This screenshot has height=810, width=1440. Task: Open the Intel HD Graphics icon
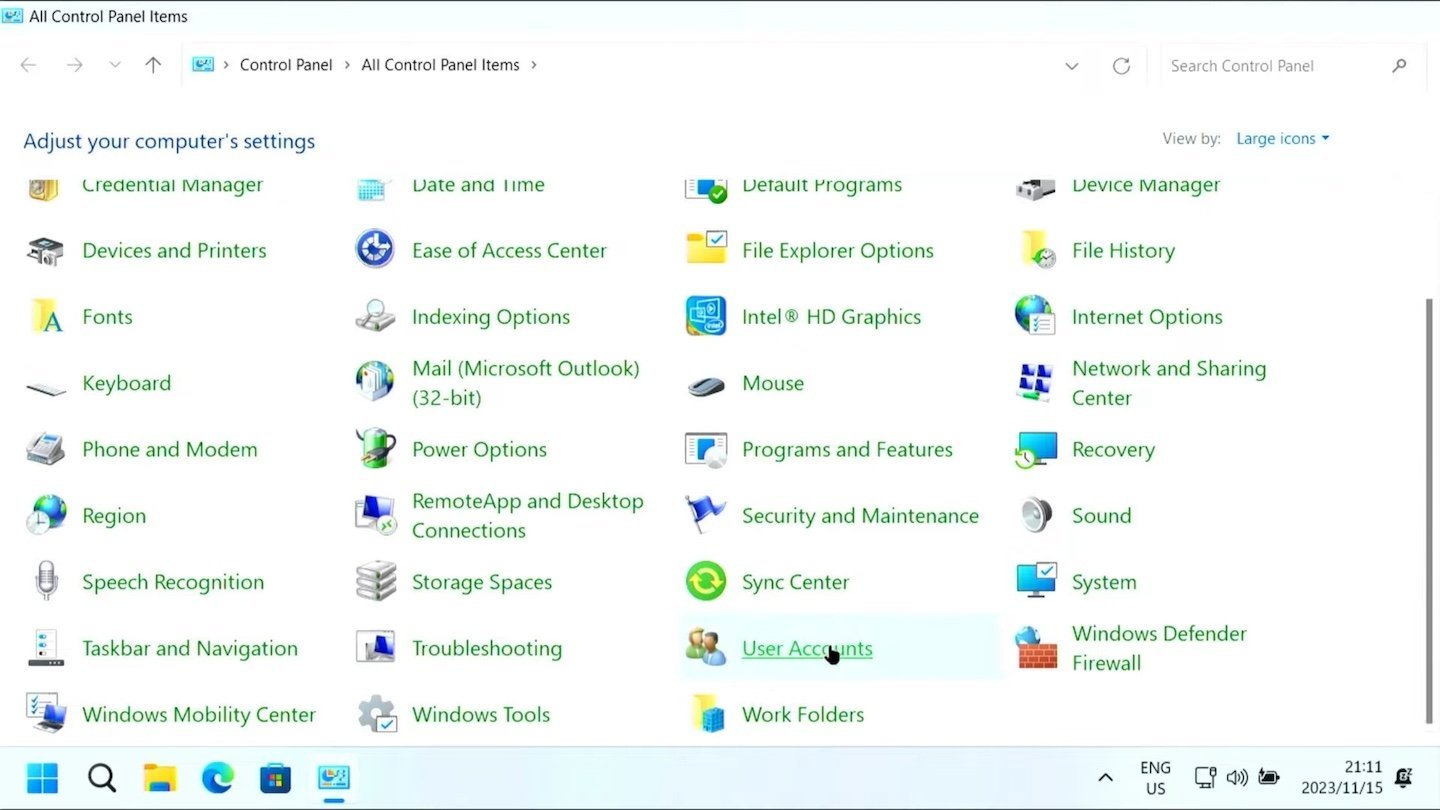(706, 316)
